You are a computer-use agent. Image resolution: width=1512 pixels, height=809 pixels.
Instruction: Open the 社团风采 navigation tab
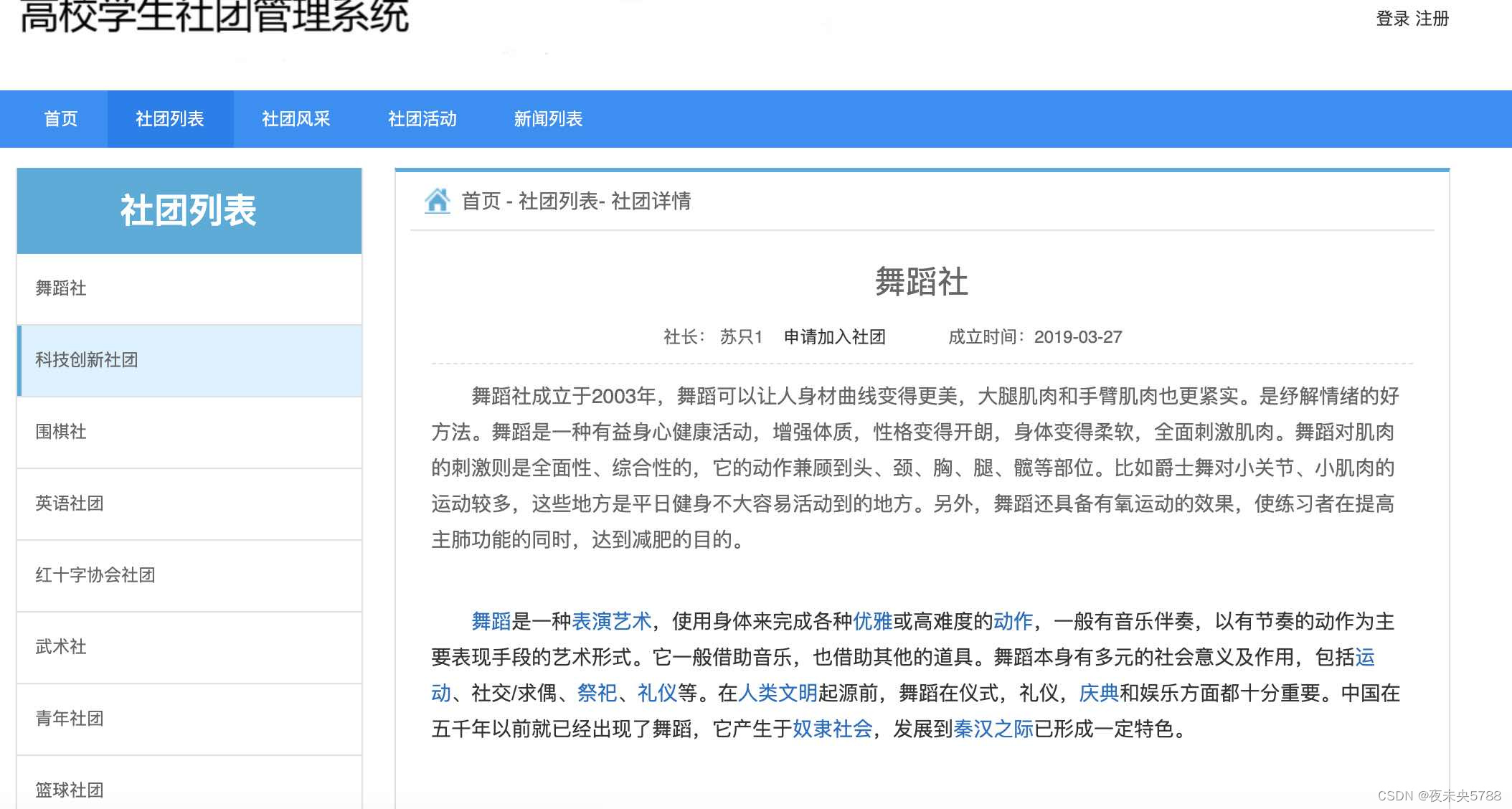point(296,119)
